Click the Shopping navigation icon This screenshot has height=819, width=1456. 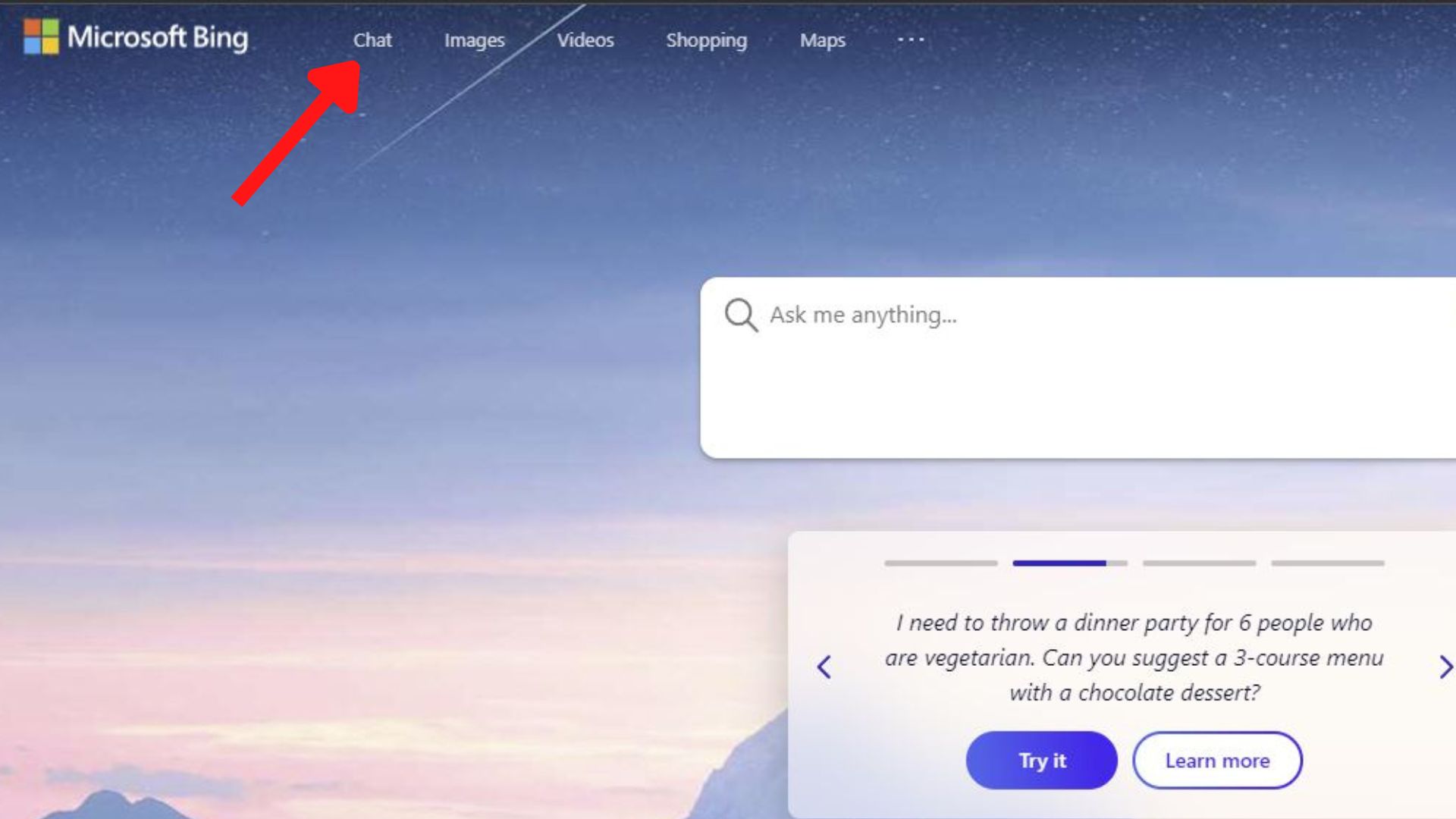706,40
